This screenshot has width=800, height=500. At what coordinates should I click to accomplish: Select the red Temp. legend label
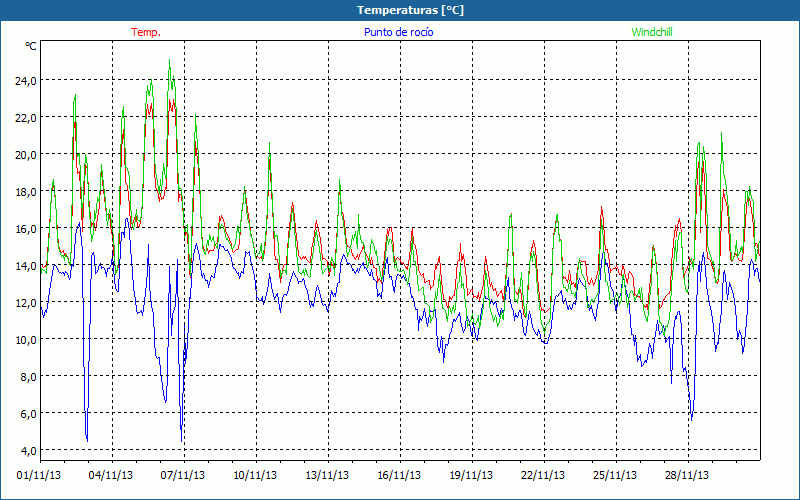click(x=146, y=32)
